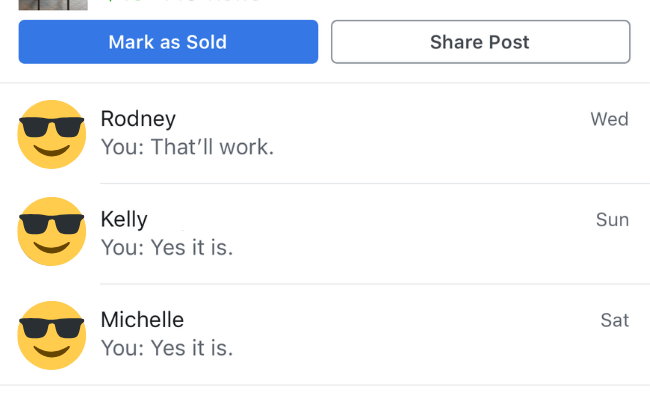
Task: Click the Sat timestamp on Michelle's chat
Action: point(614,320)
